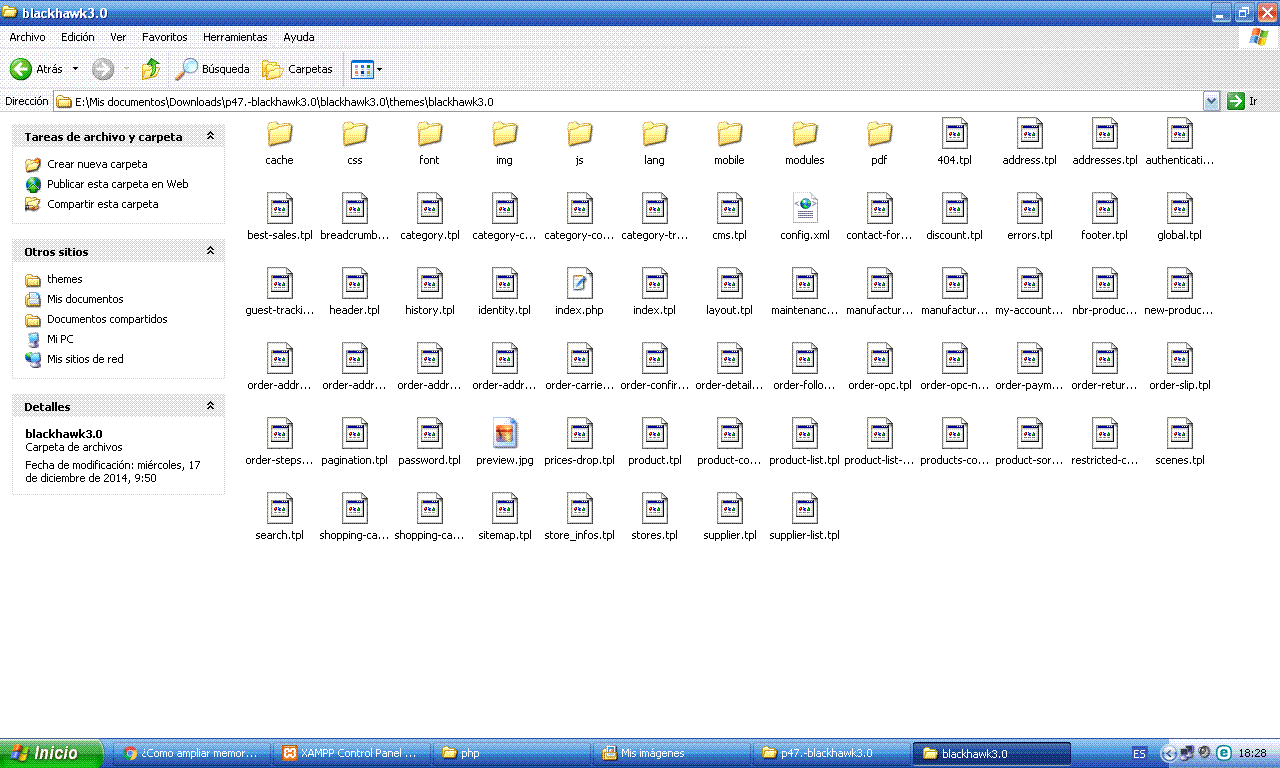Click the Ir go button

point(1243,101)
